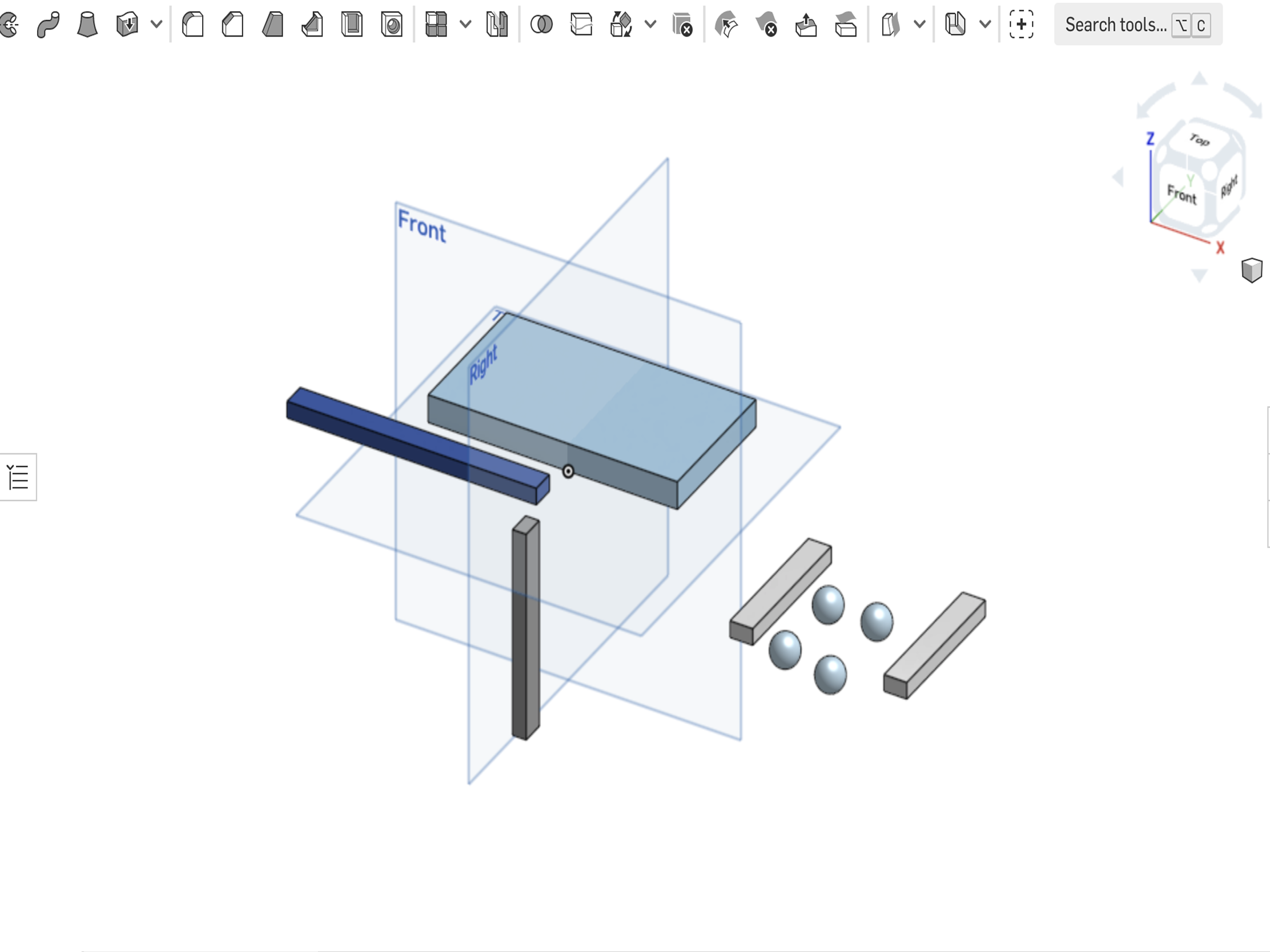Viewport: 1270px width, 952px height.
Task: Activate the Boolean tool
Action: (x=541, y=25)
